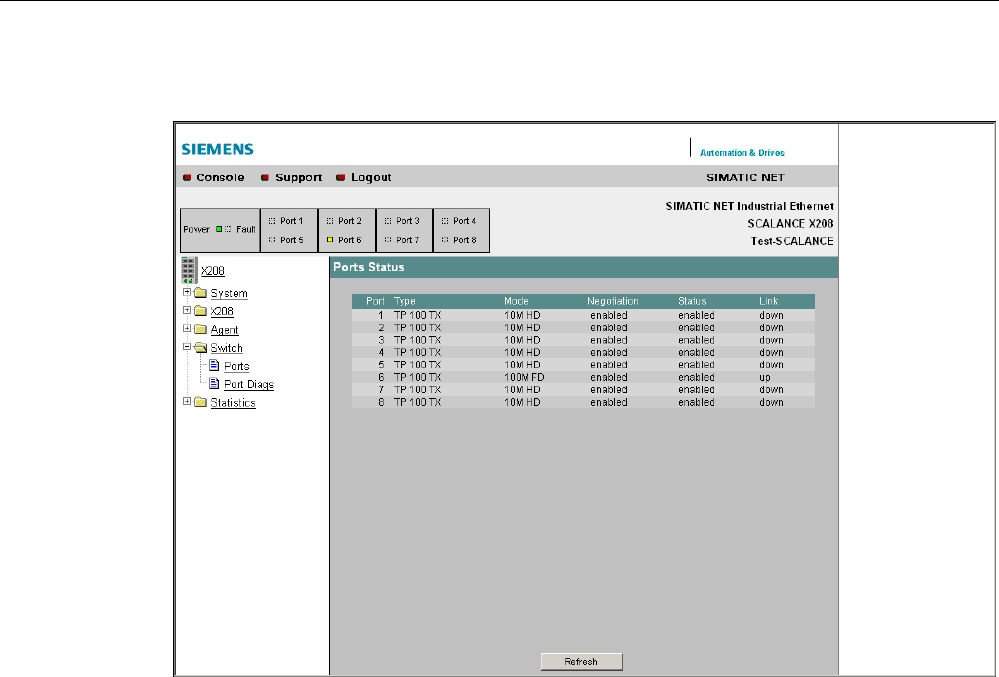Click the Port 2 LED indicator
999x677 pixels.
coord(330,221)
